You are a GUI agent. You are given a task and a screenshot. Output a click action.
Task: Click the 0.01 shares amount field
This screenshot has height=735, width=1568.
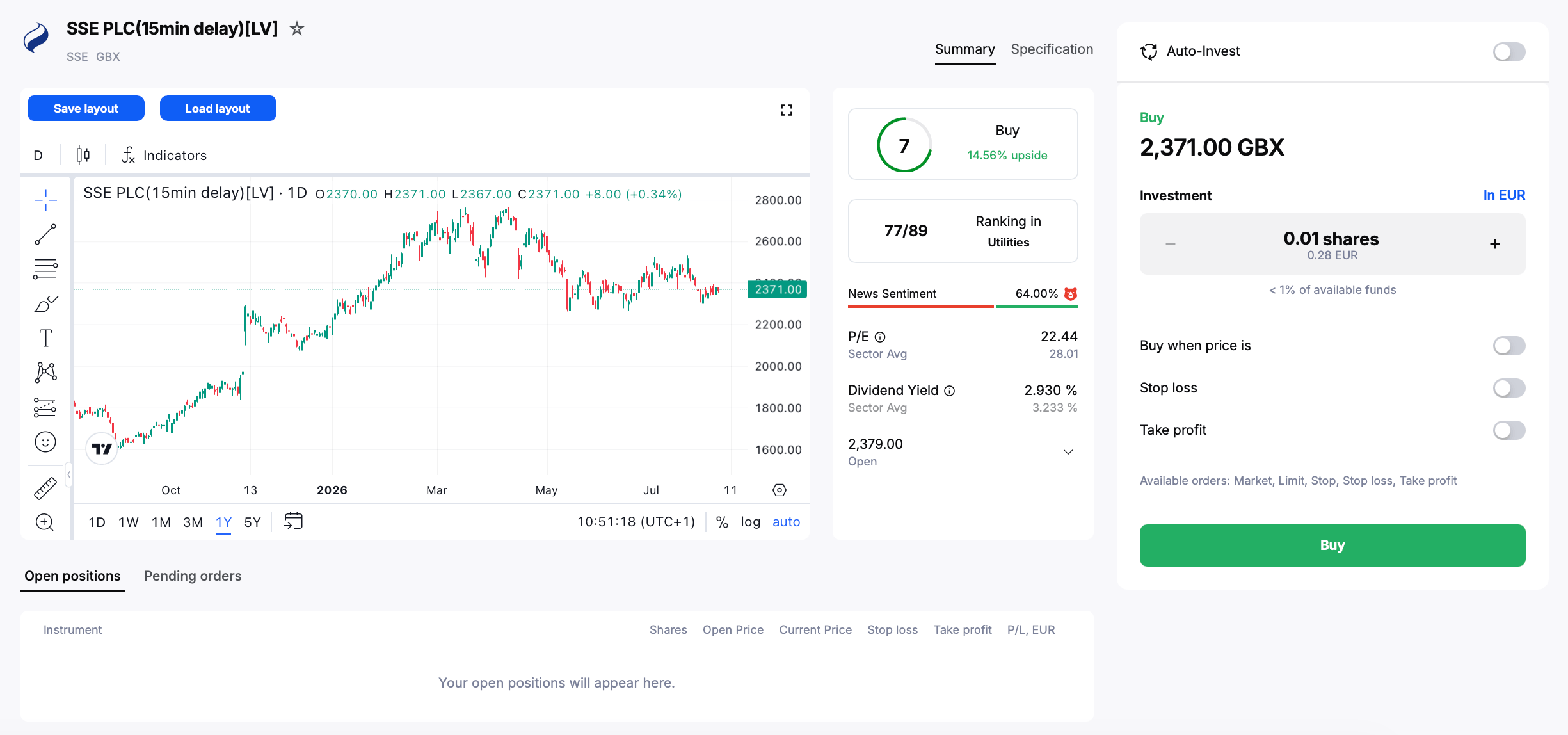pyautogui.click(x=1332, y=244)
